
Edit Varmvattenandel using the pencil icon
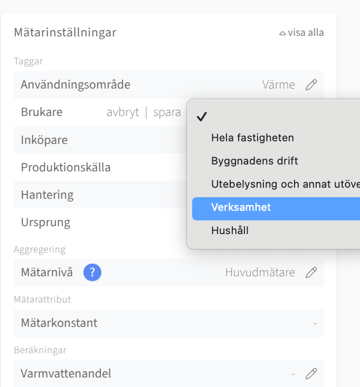(x=311, y=374)
